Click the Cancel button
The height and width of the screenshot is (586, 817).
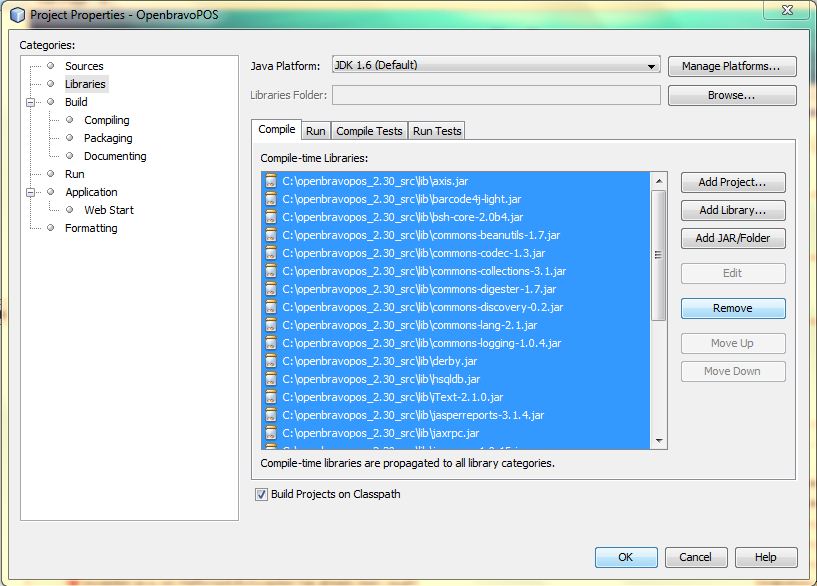click(696, 557)
